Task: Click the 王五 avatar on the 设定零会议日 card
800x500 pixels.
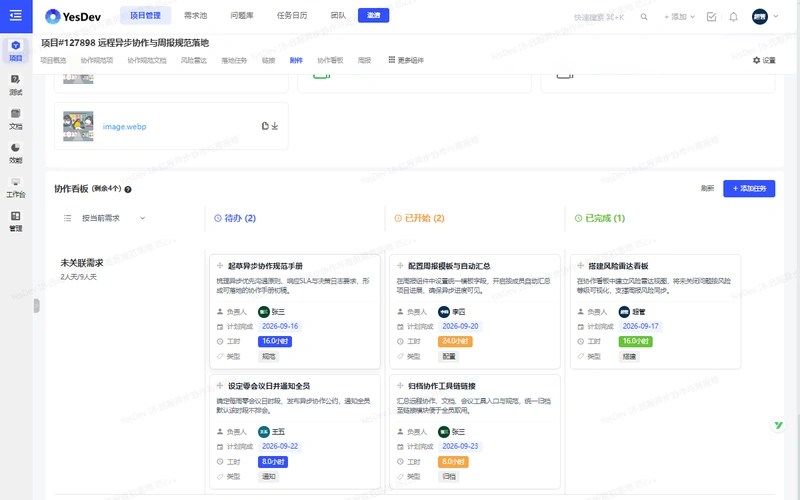Action: 264,432
